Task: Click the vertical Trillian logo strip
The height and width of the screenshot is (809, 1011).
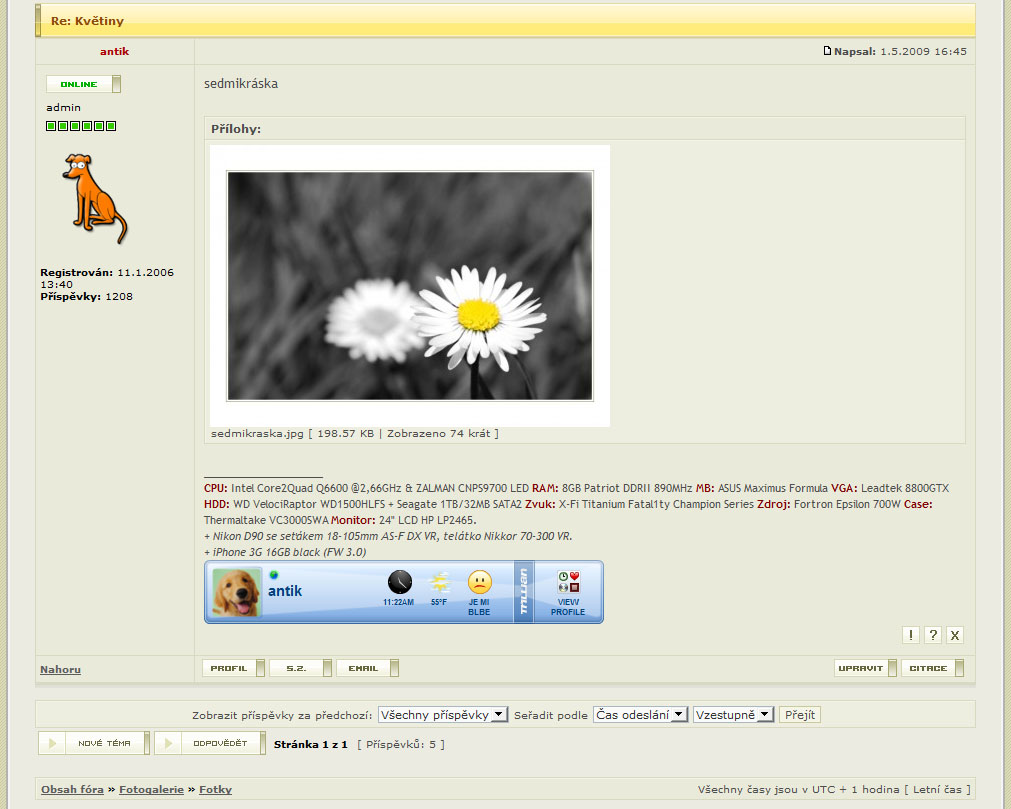Action: click(524, 592)
